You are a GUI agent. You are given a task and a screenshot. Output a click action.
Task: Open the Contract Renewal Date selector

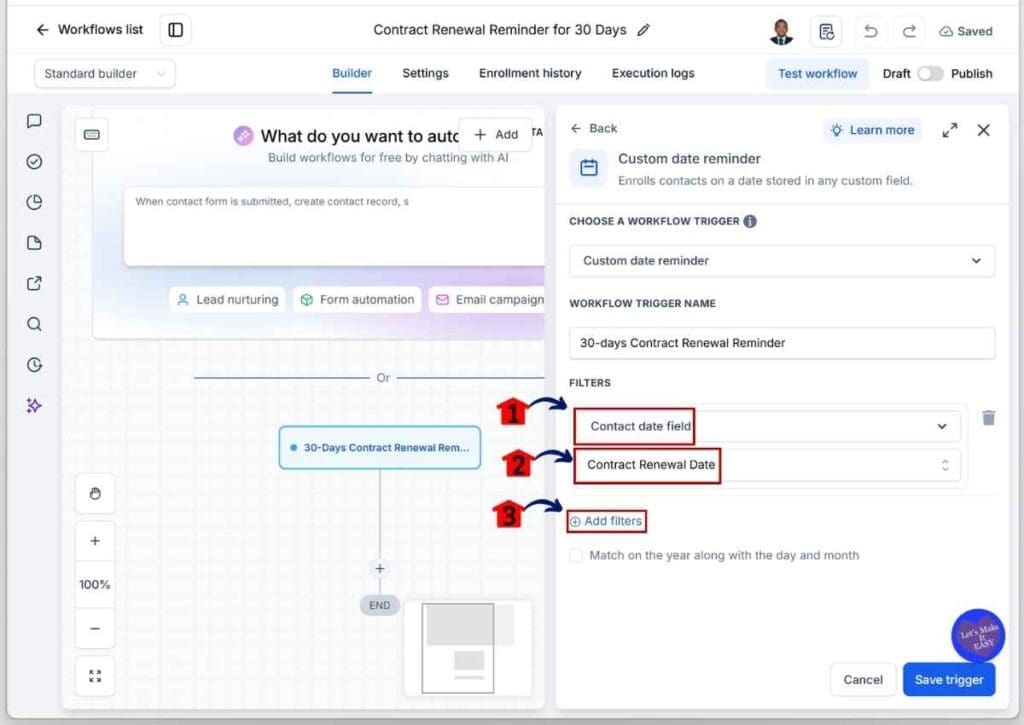point(767,465)
